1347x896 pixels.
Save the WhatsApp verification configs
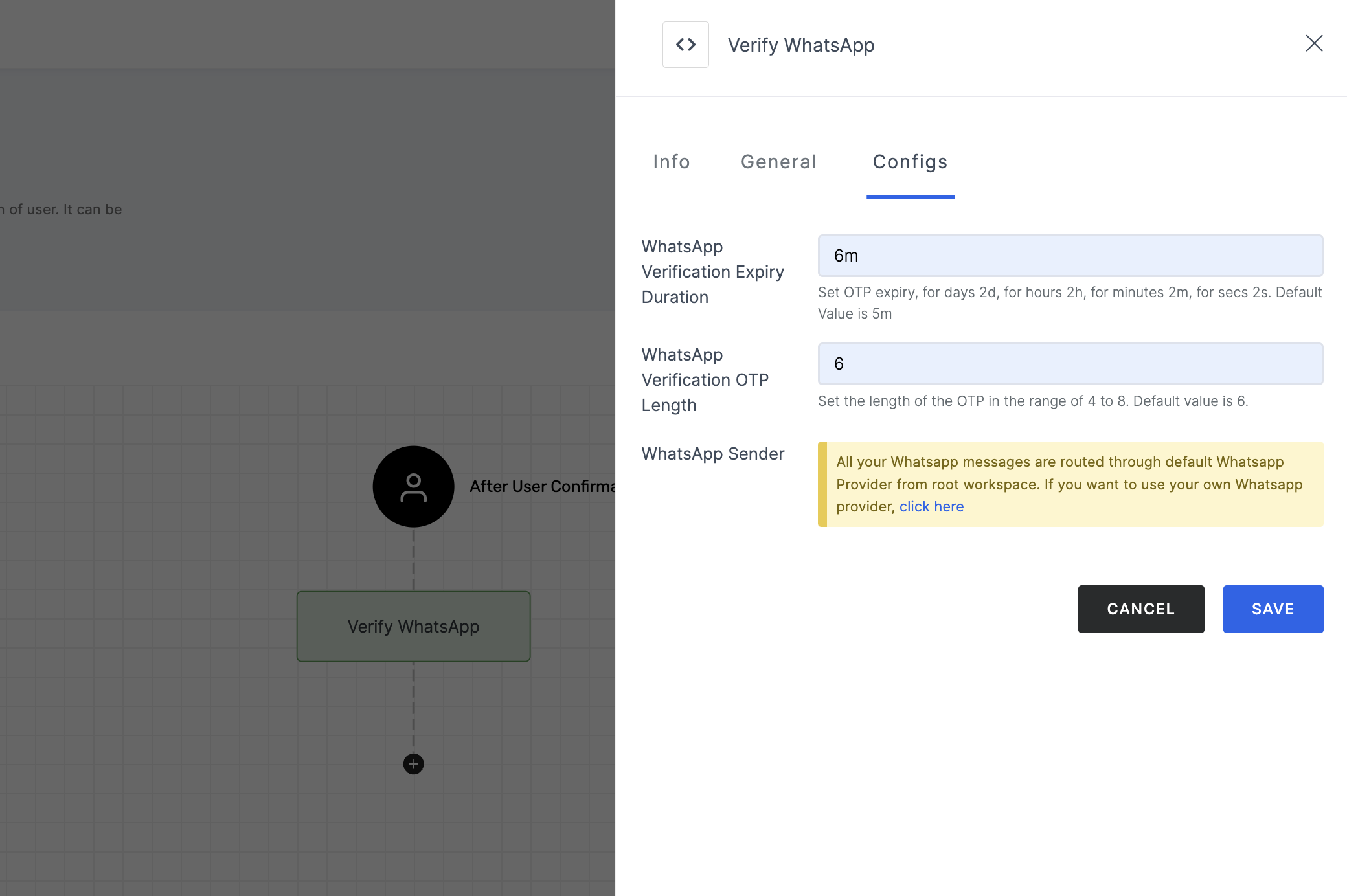[x=1273, y=609]
